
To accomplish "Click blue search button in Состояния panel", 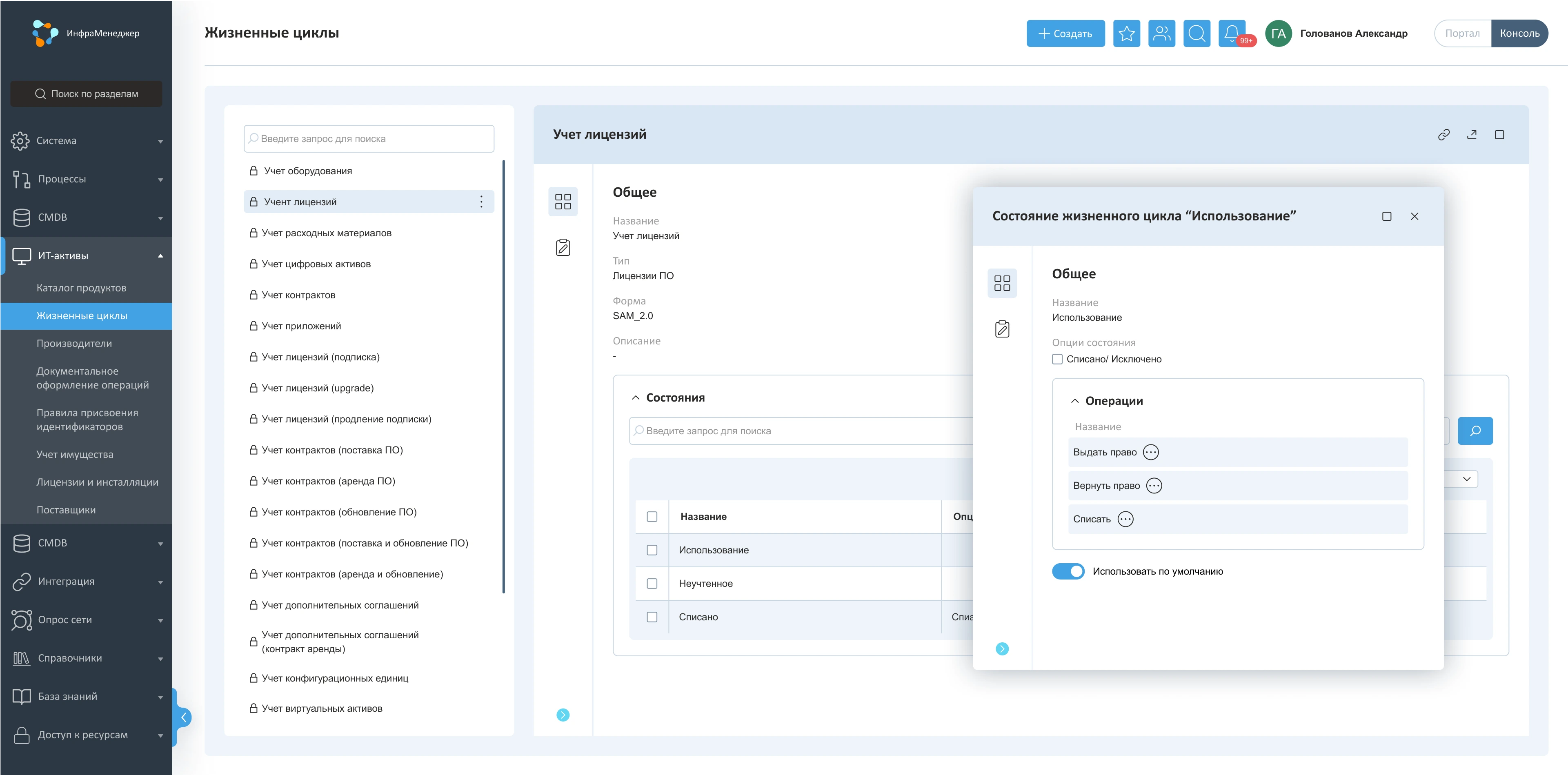I will click(1475, 431).
